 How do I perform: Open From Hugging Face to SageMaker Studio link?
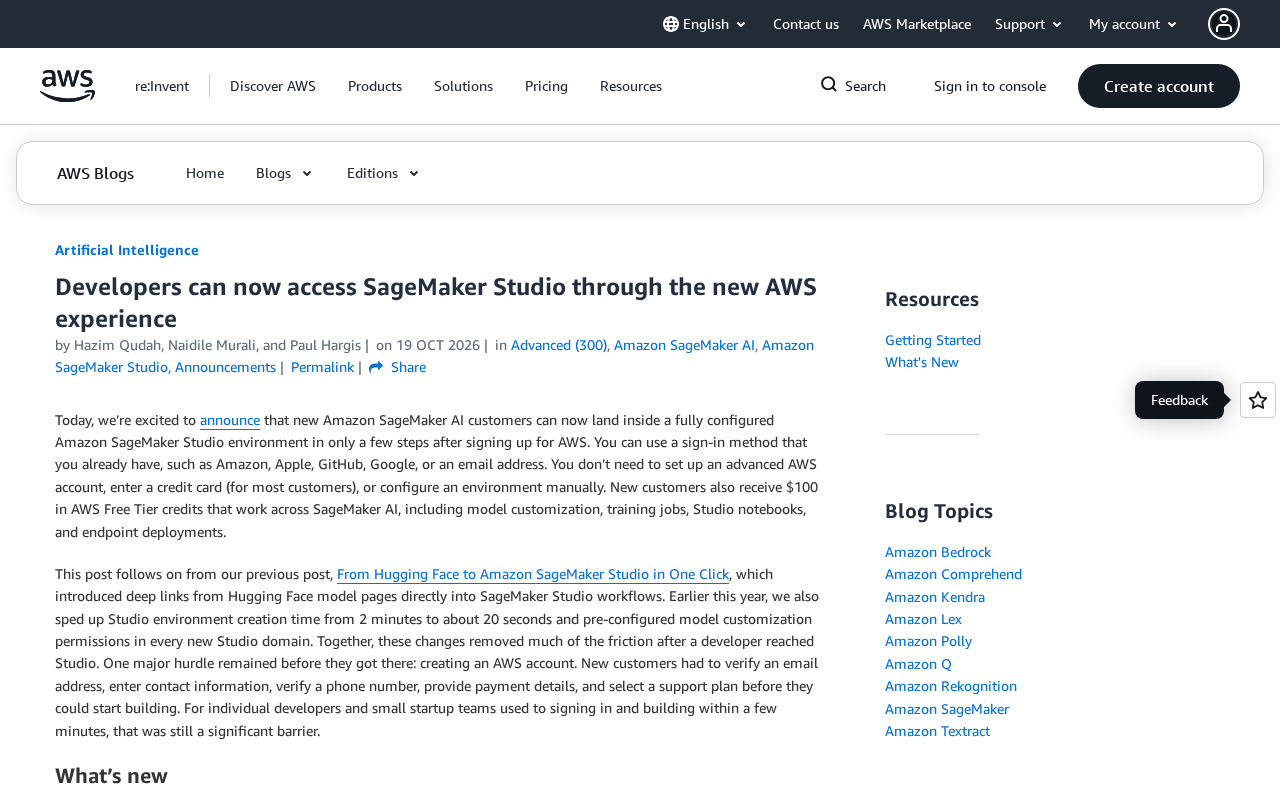533,574
